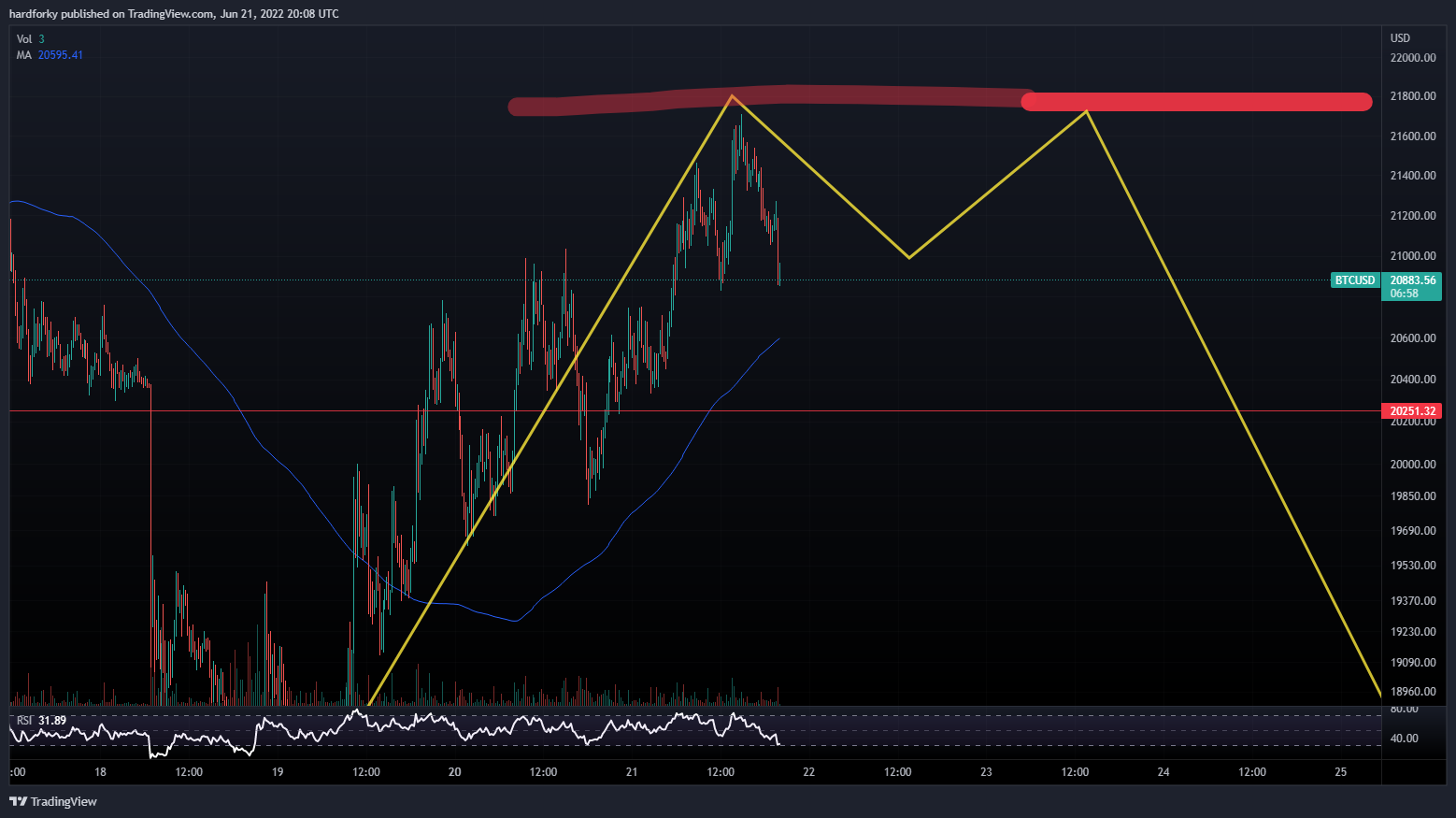Click the date 19 on time axis
1456x818 pixels.
point(278,772)
